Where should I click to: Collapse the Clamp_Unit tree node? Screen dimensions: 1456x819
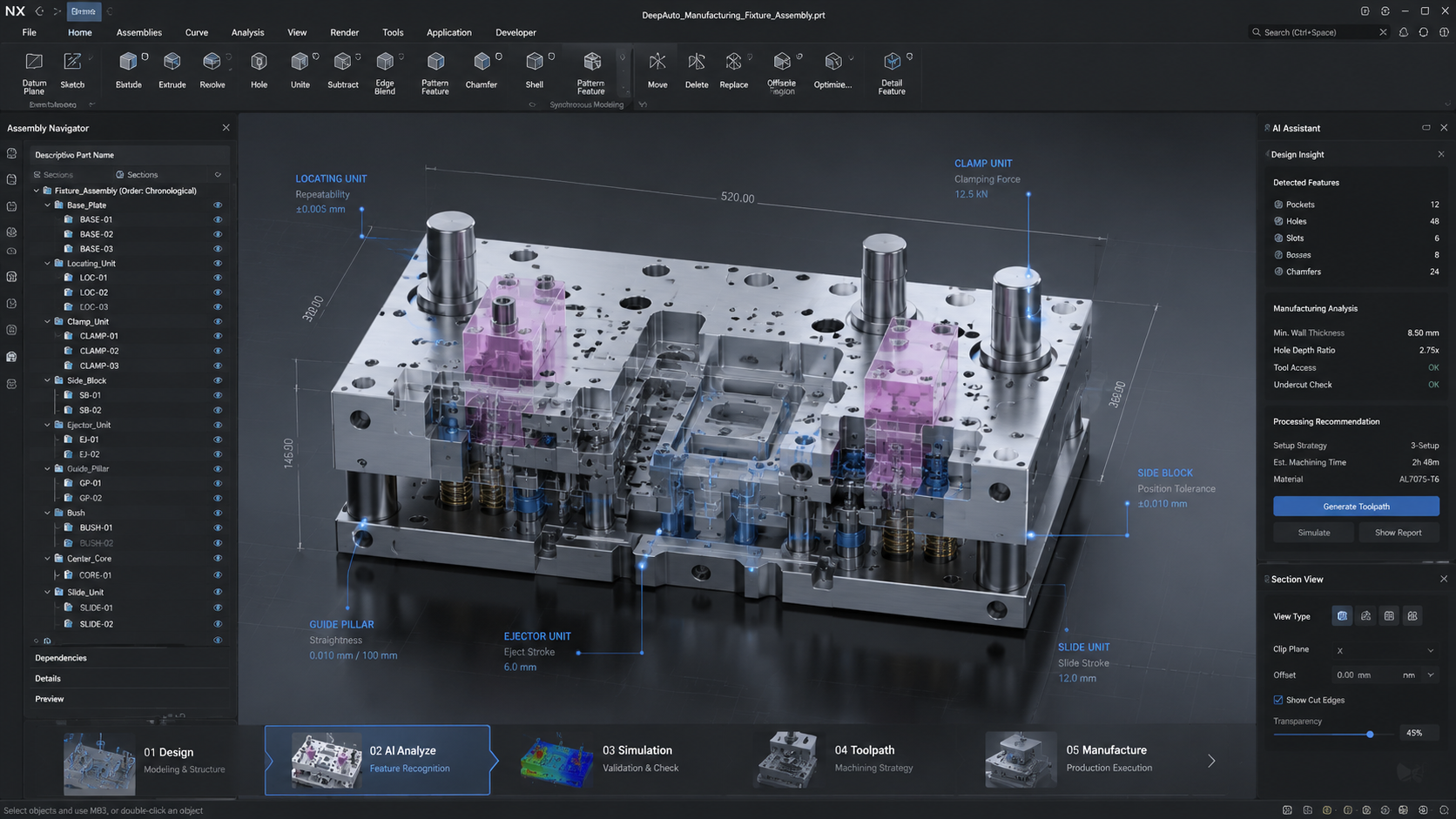[x=48, y=321]
